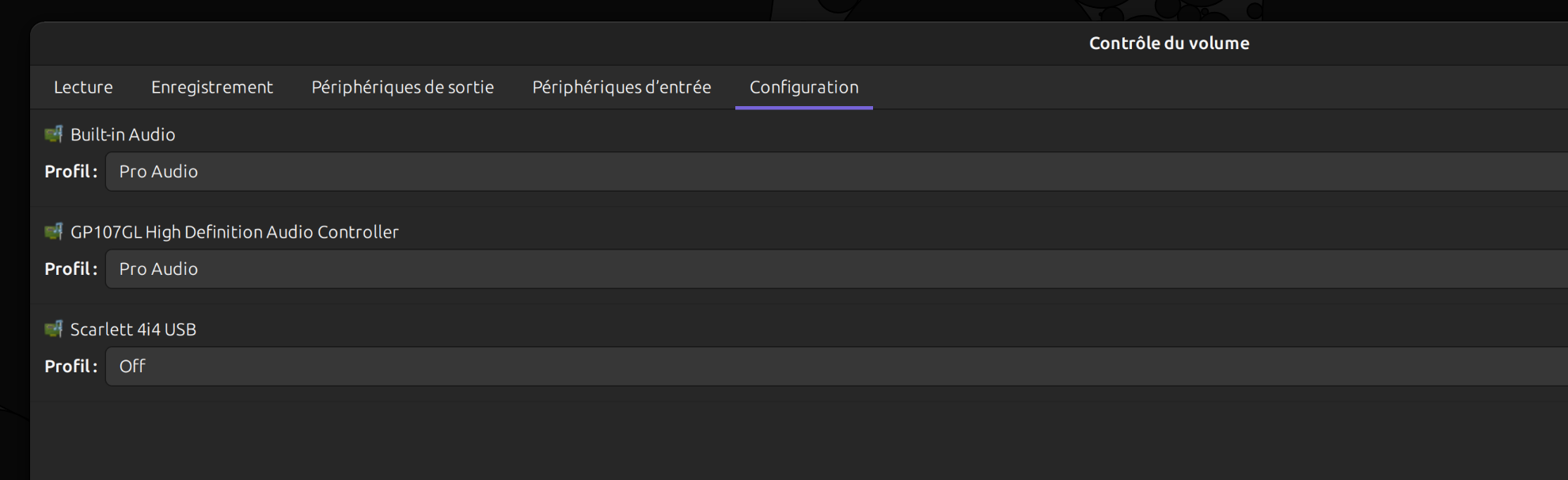The image size is (1568, 480).
Task: Click the Scarlett 4i4 USB device name
Action: [133, 330]
